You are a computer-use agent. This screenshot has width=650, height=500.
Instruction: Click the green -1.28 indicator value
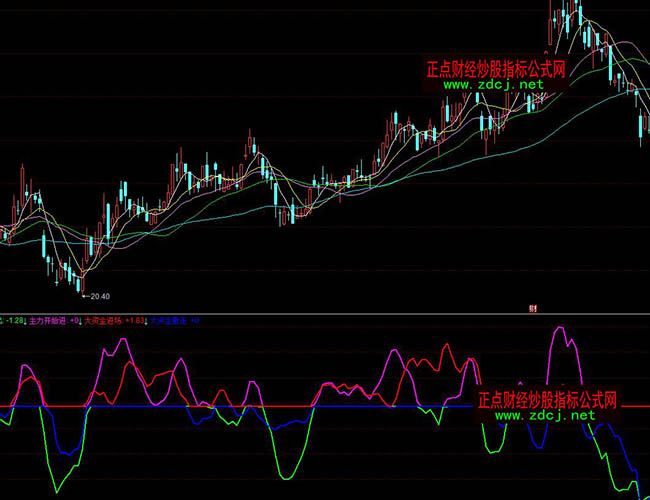click(13, 321)
